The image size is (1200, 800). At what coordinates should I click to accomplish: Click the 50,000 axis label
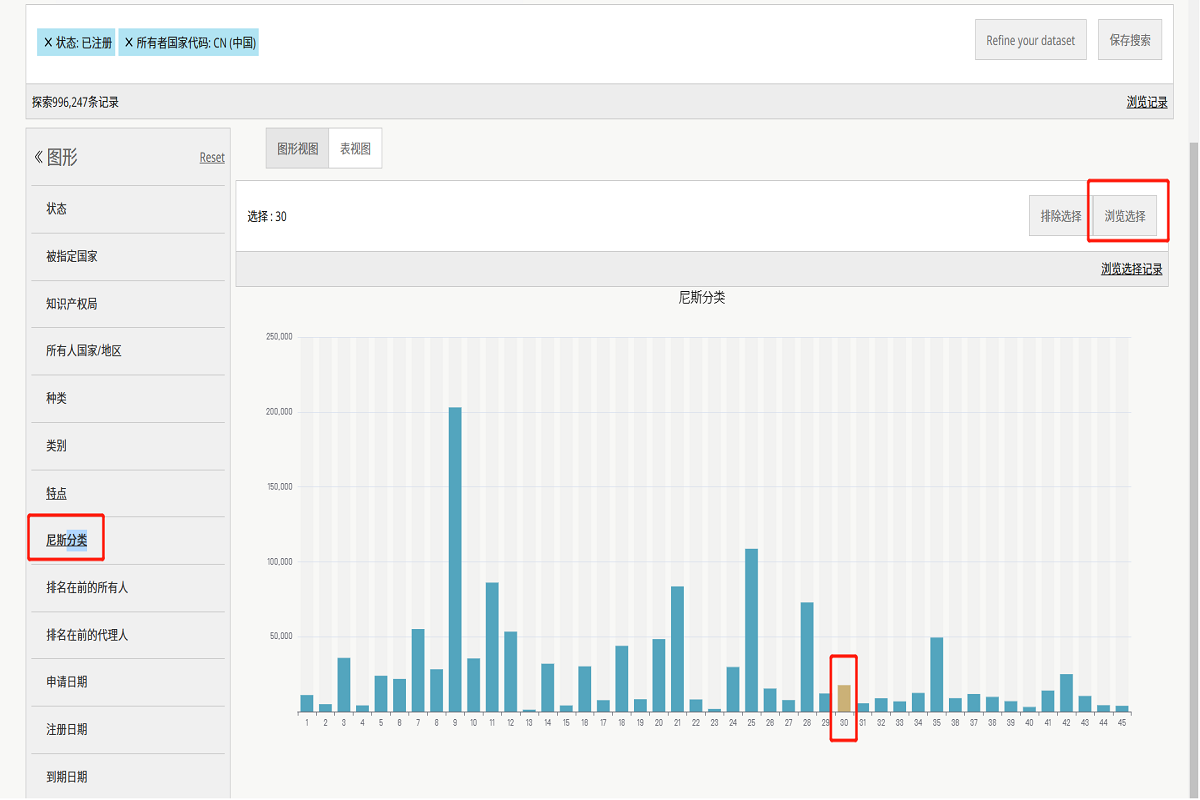point(280,637)
